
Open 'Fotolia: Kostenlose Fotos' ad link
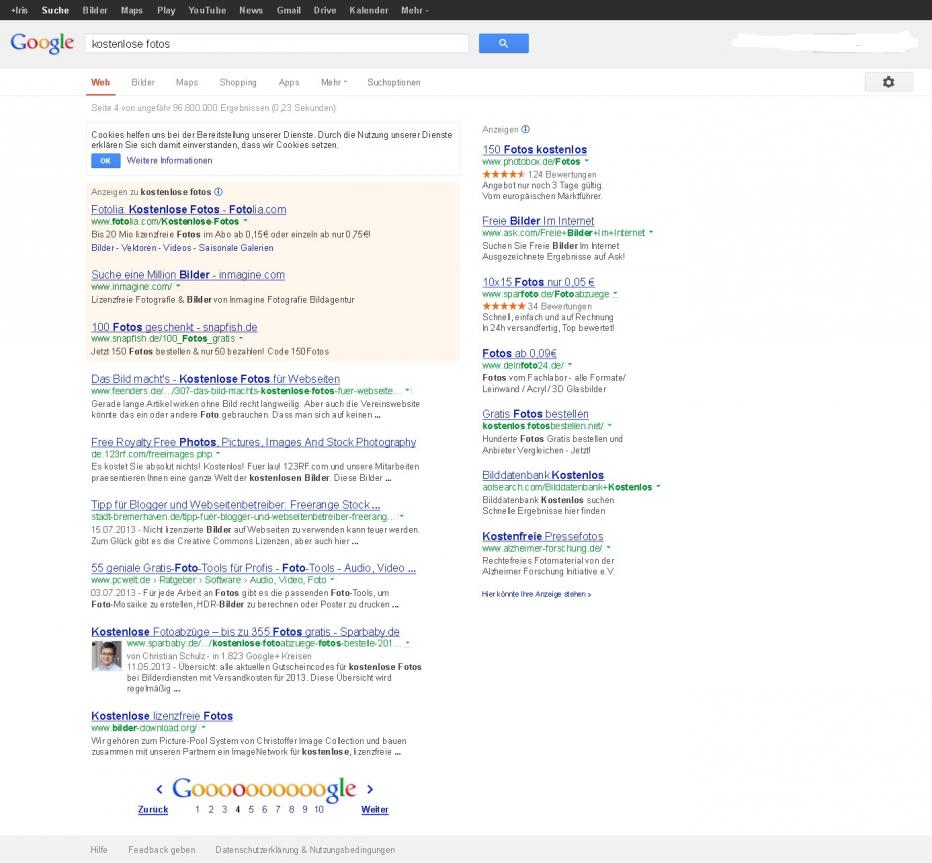click(x=188, y=209)
